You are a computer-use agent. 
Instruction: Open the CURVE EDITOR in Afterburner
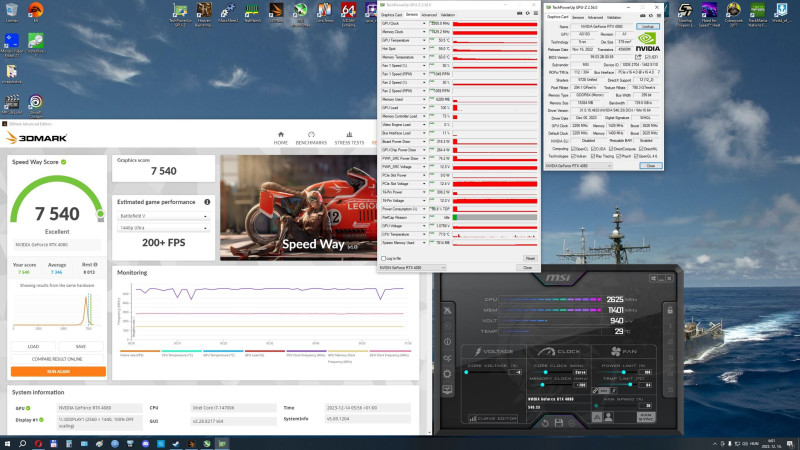click(493, 418)
